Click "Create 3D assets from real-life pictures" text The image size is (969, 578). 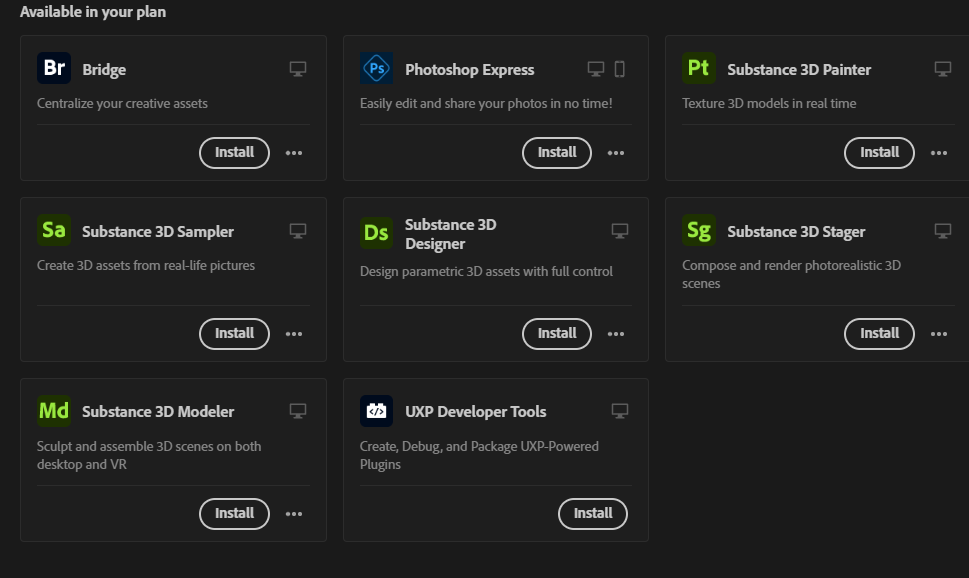(x=146, y=265)
